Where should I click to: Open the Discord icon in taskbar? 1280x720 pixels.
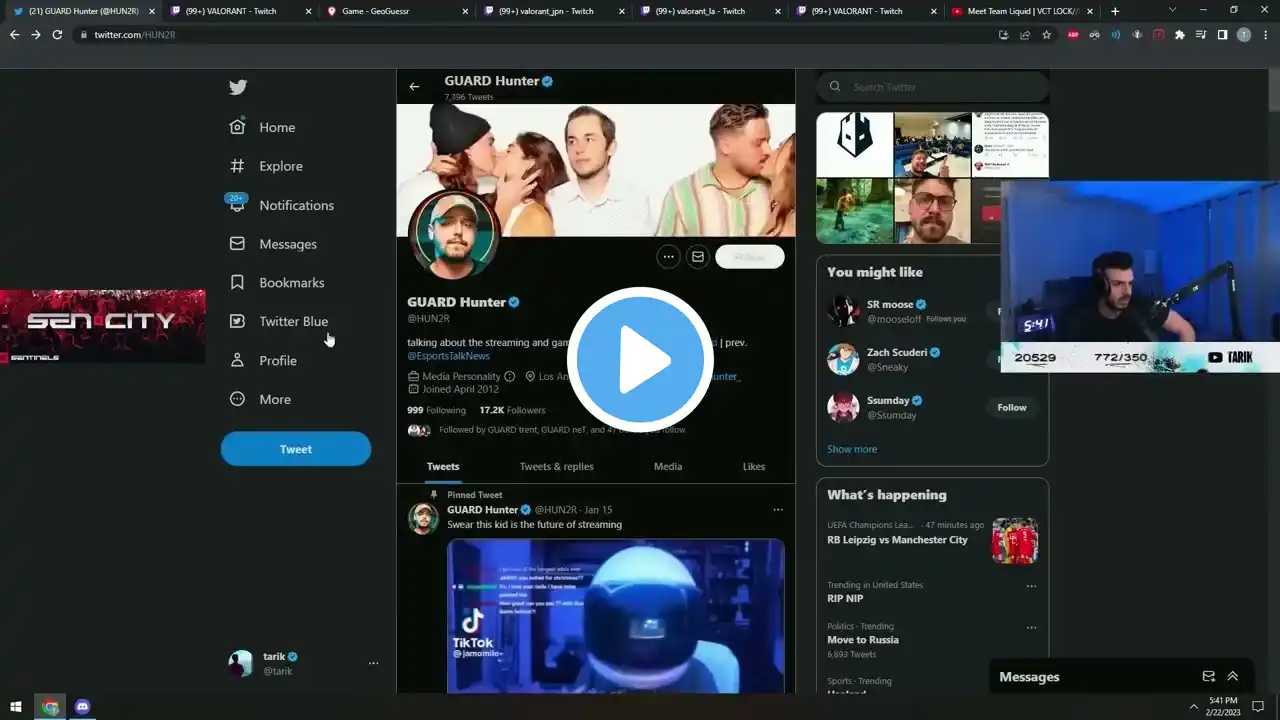click(83, 707)
